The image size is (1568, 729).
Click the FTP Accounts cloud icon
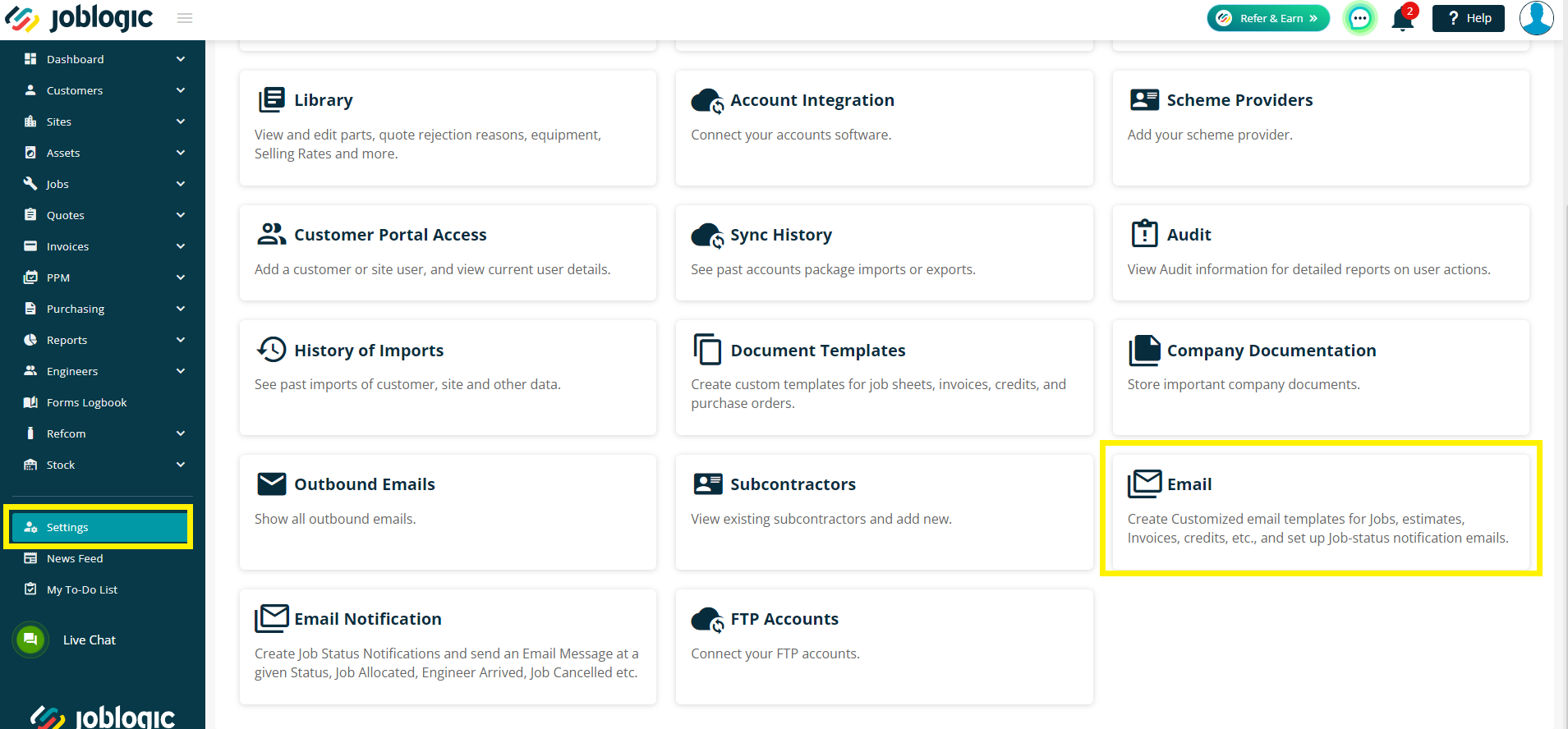point(707,620)
